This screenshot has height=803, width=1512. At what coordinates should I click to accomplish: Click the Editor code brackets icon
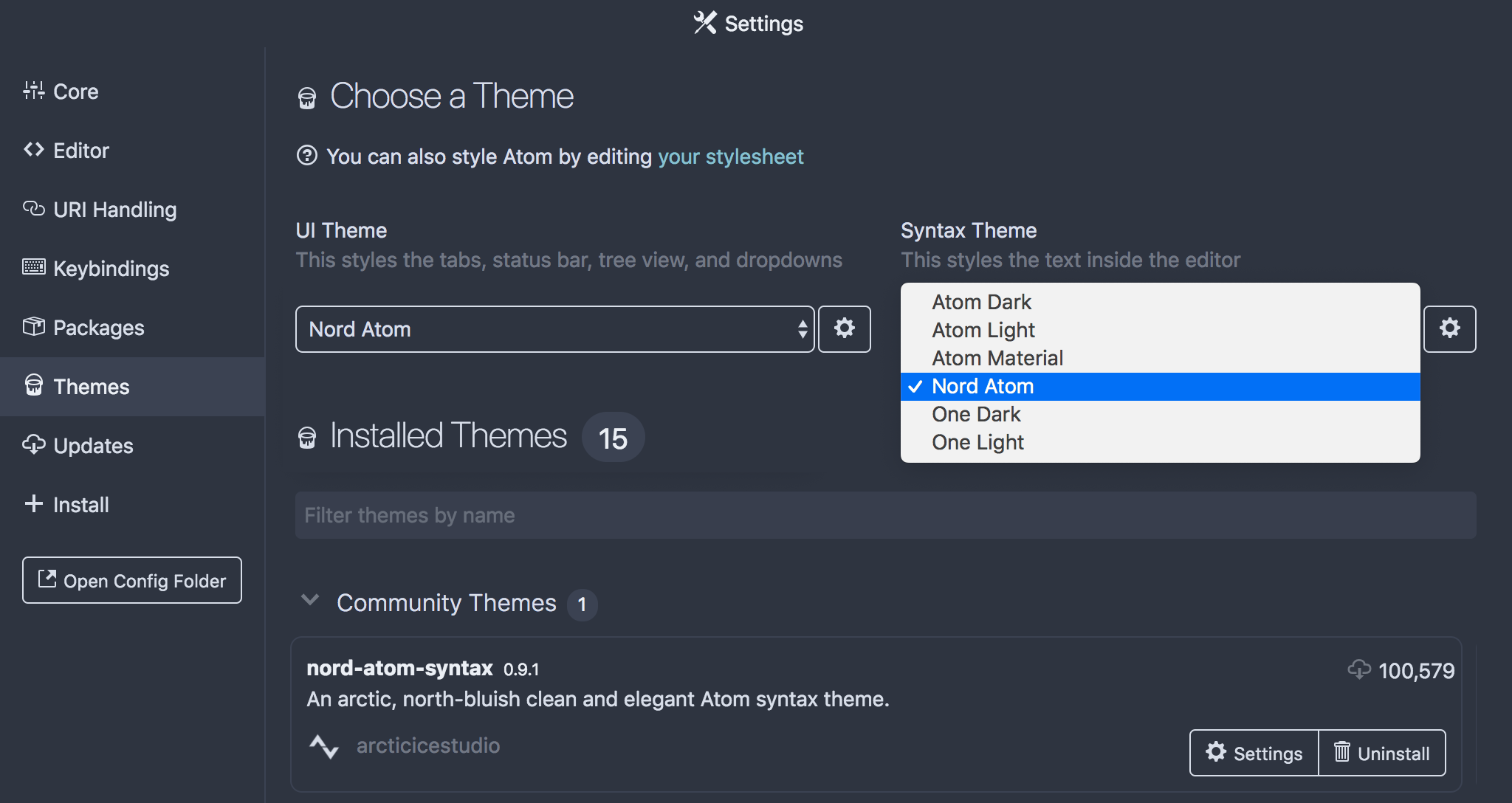coord(33,149)
